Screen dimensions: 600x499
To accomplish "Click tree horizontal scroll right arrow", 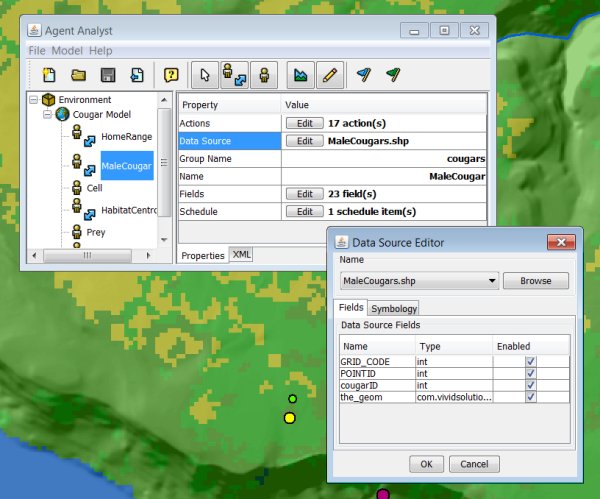I will pyautogui.click(x=148, y=255).
